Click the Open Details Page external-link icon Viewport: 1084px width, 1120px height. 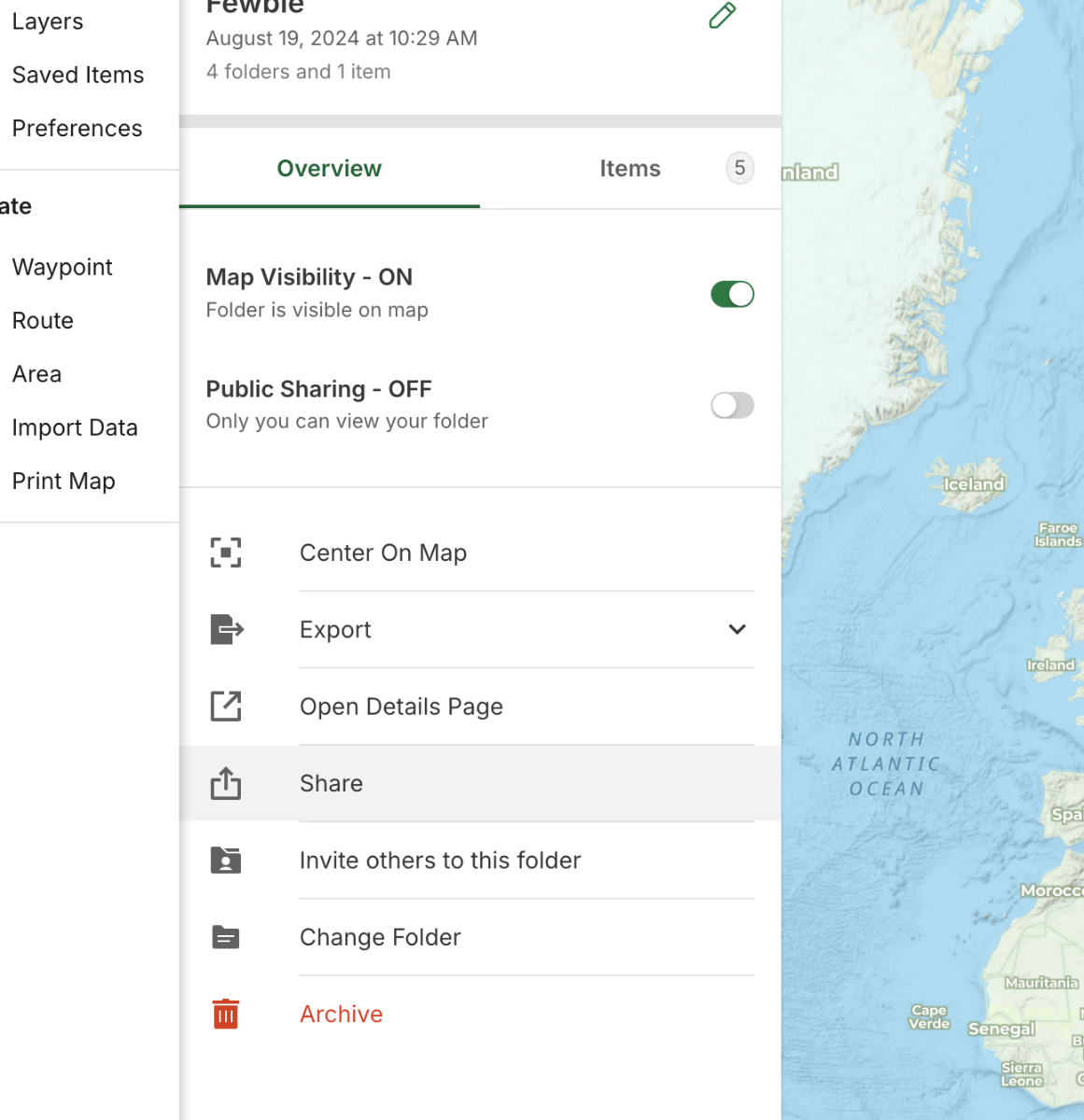click(x=226, y=707)
